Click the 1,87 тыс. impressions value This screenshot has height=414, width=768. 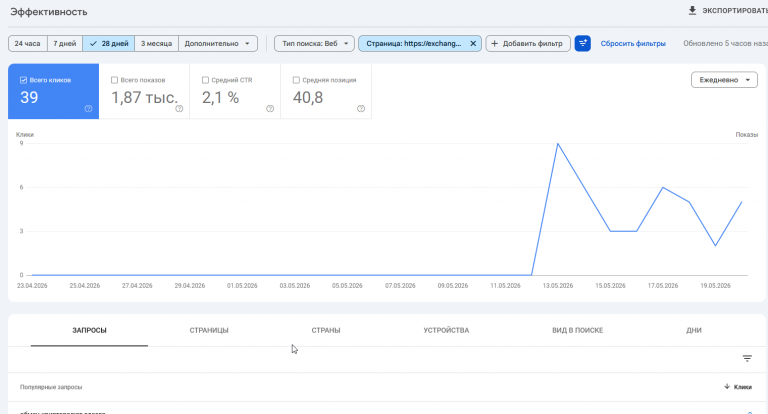pos(144,97)
